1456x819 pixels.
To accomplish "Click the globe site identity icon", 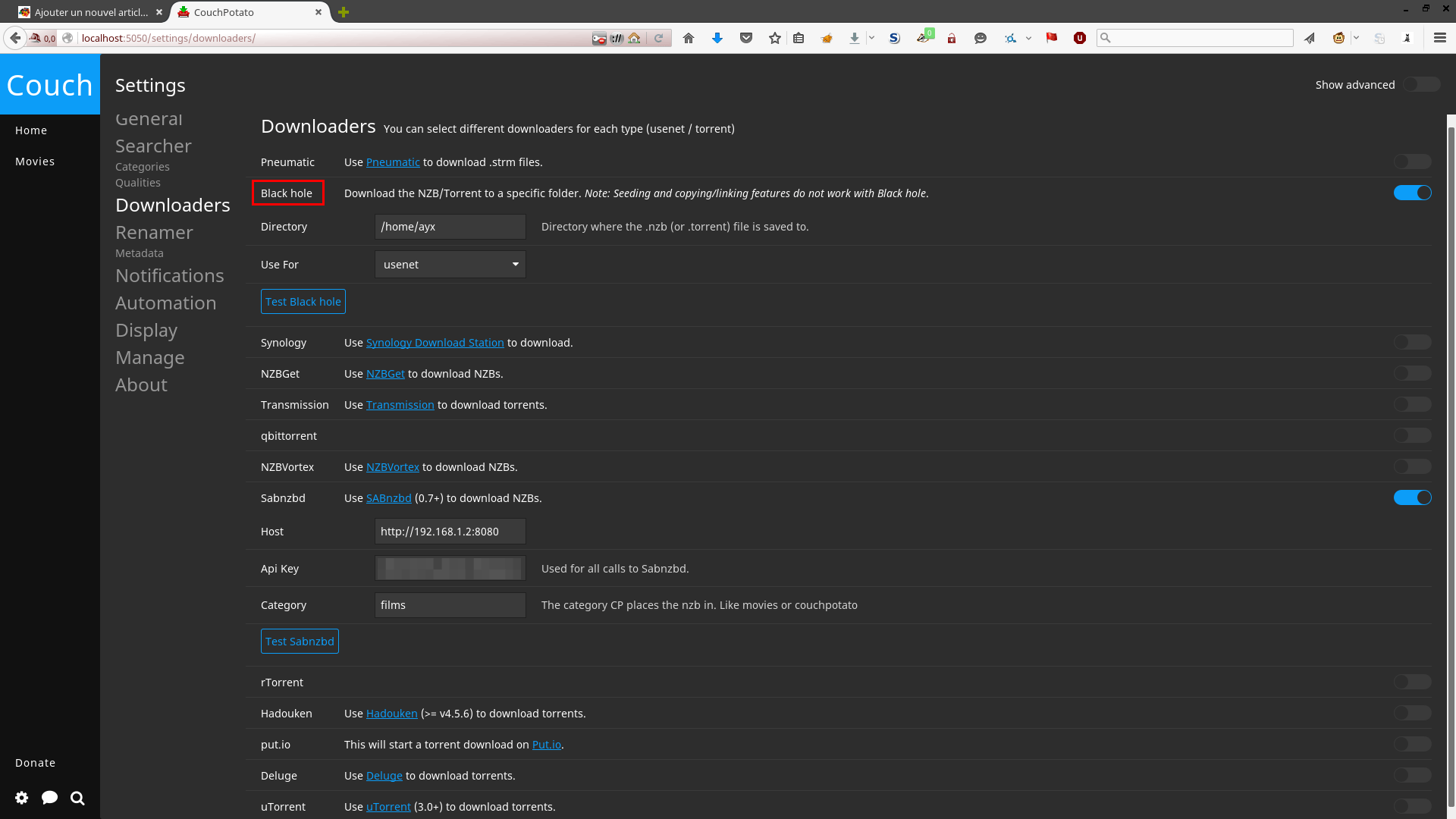I will click(67, 38).
